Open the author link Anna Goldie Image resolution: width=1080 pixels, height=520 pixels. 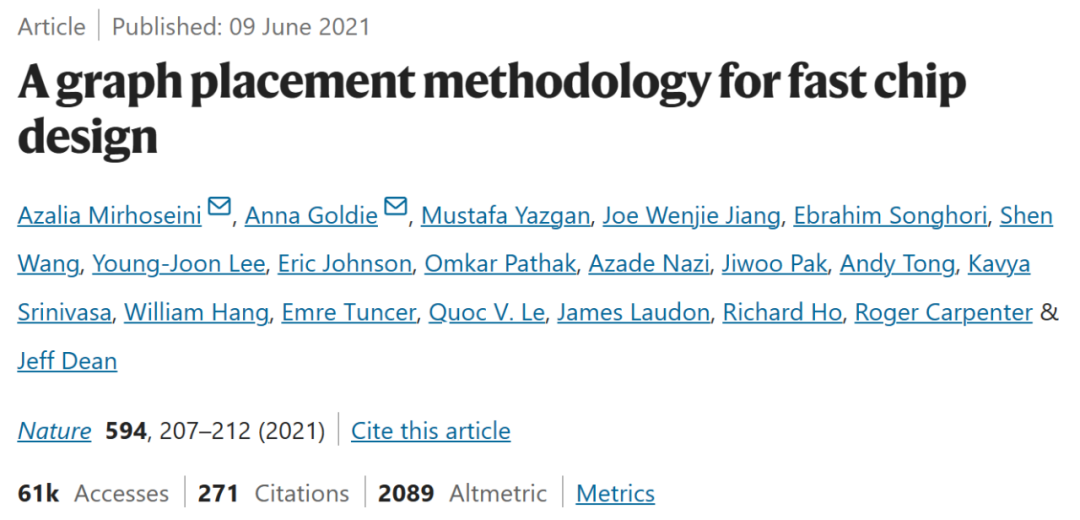pyautogui.click(x=311, y=216)
